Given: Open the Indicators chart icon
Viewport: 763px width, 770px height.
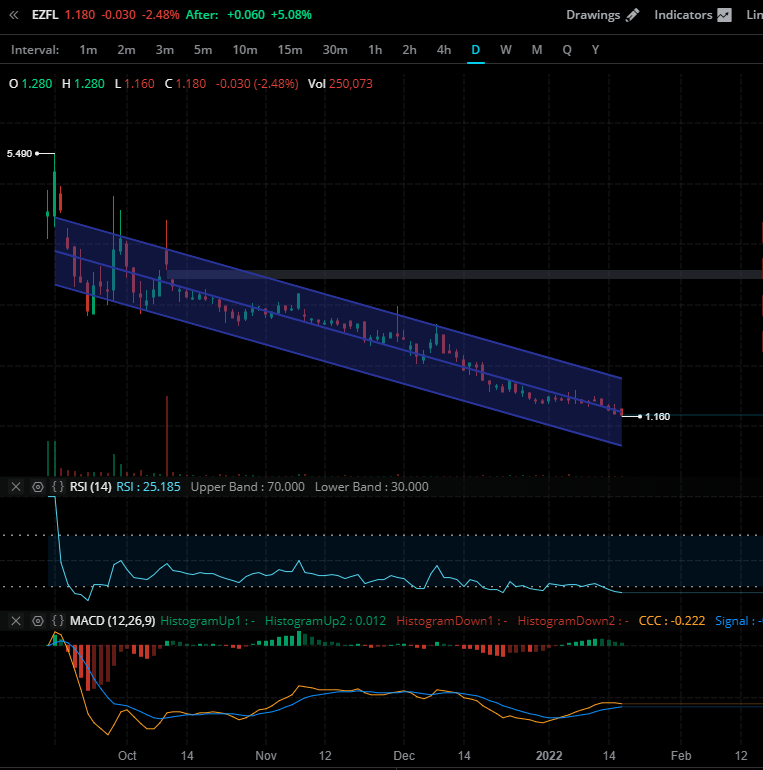Looking at the screenshot, I should click(x=724, y=15).
